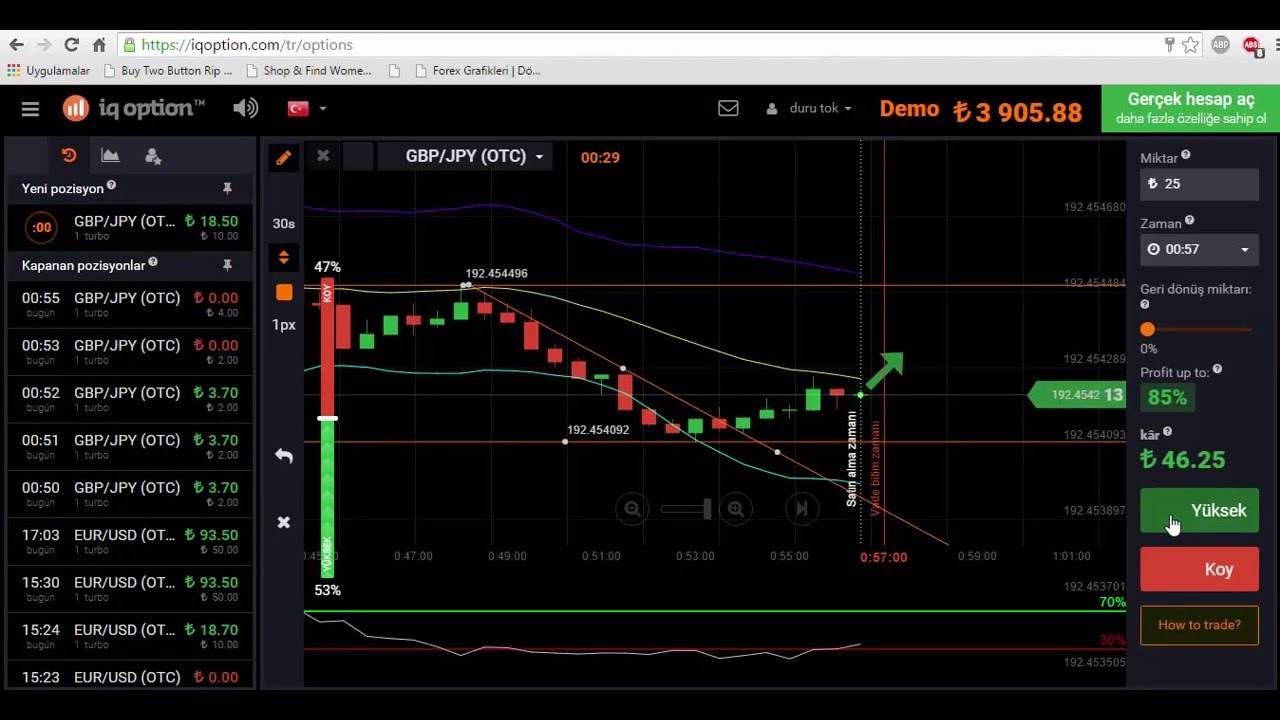This screenshot has width=1280, height=720.
Task: Select the 00:51 GBP/JPY closed position
Action: pos(130,446)
